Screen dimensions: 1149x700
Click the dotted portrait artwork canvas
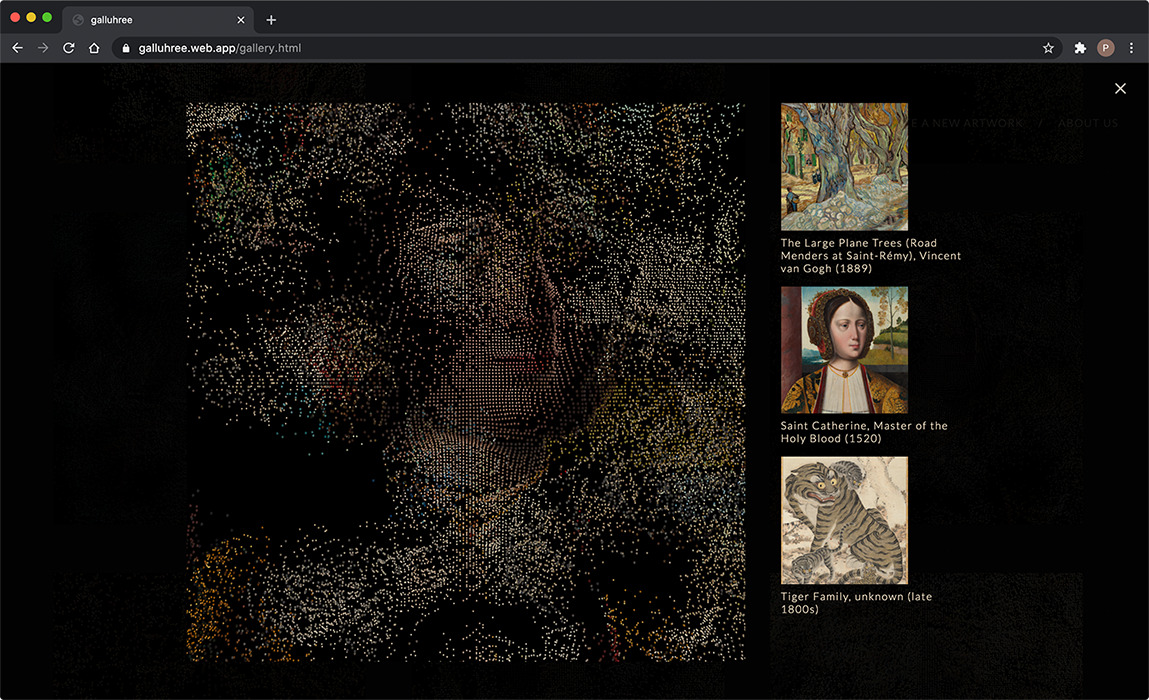click(x=465, y=382)
